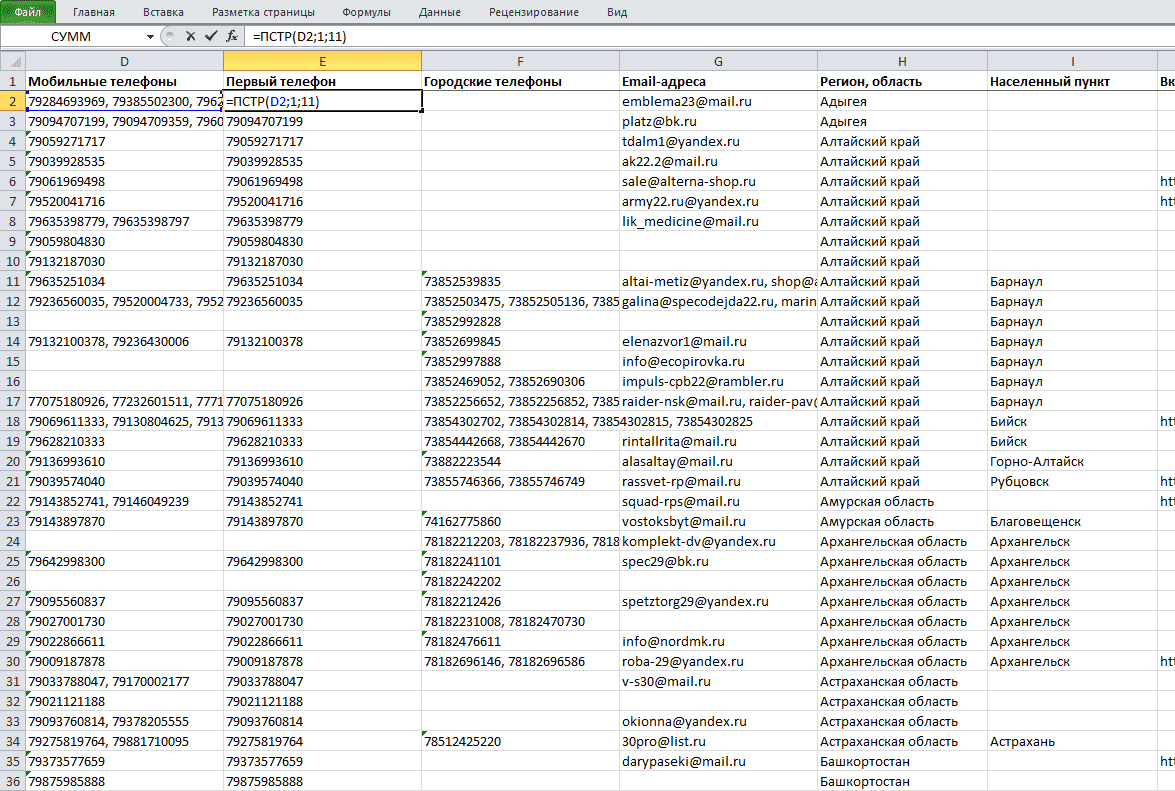Open the Данные ribbon tab
Screen dimensions: 1175x791
pos(440,12)
